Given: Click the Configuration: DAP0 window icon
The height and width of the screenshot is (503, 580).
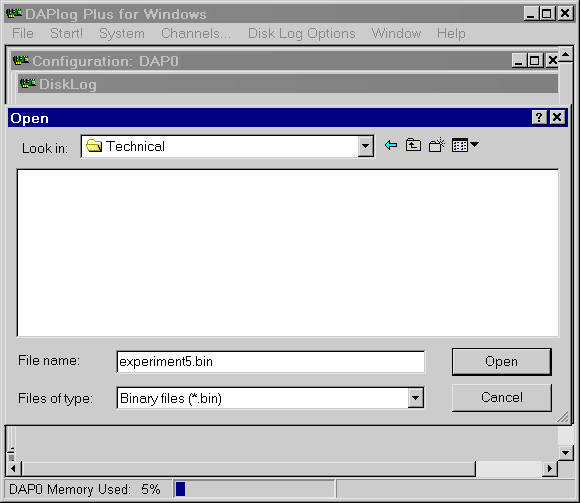Looking at the screenshot, I should 21,60.
